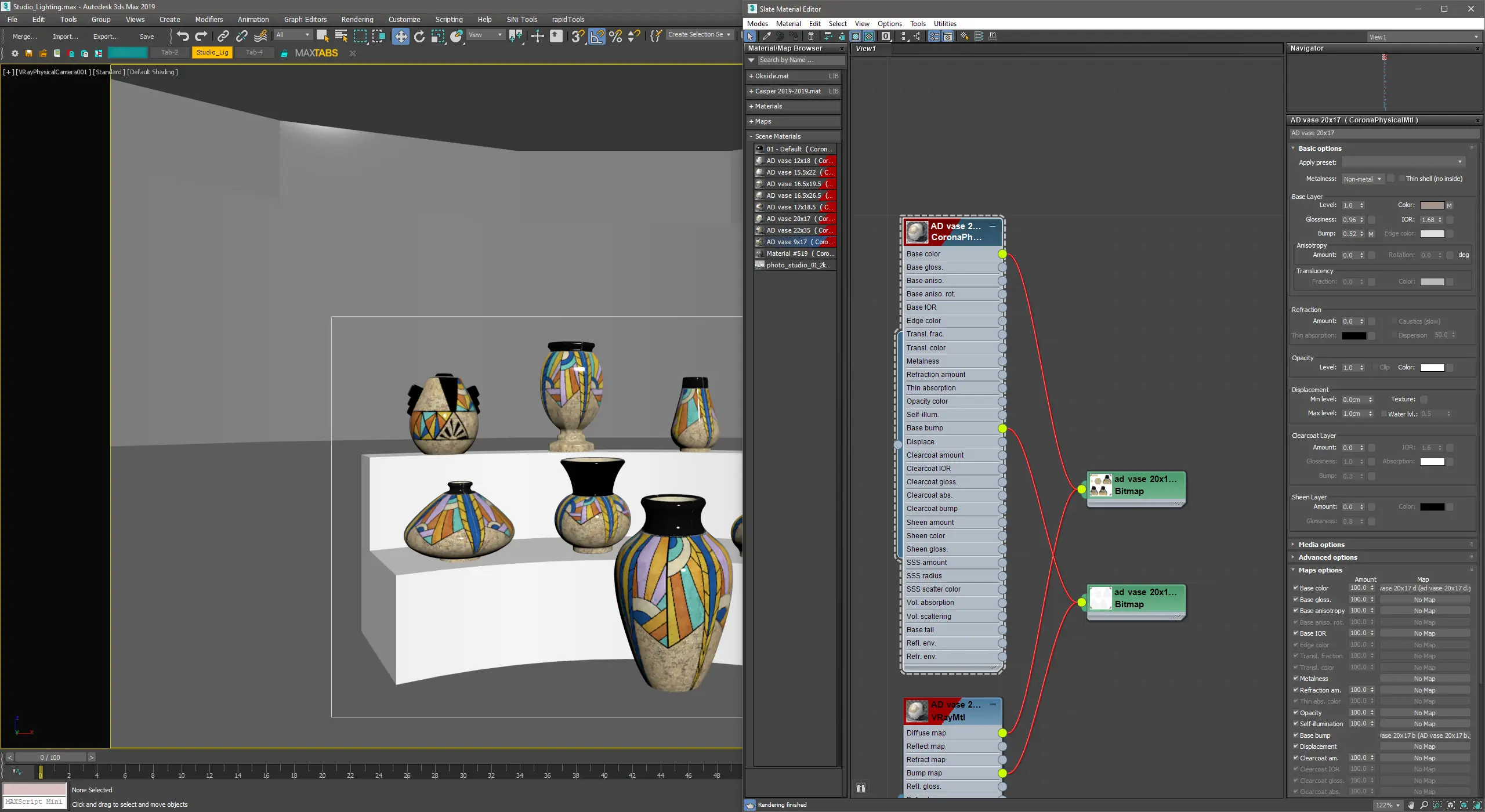Select the Move transform tool

[x=400, y=36]
